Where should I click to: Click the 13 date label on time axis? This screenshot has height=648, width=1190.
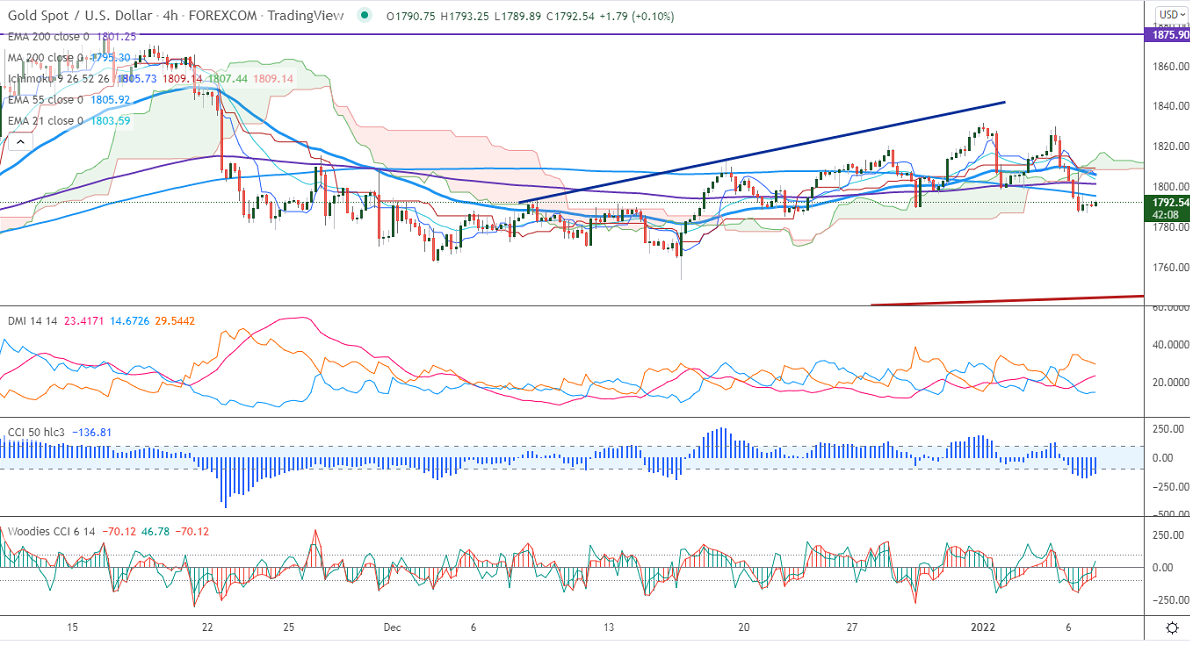(608, 628)
